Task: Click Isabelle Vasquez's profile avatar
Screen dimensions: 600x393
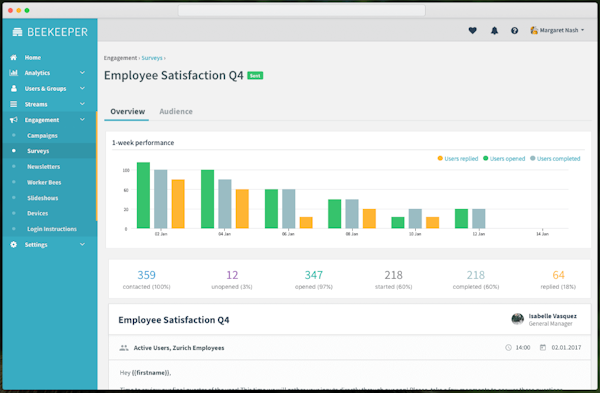Action: (x=517, y=319)
